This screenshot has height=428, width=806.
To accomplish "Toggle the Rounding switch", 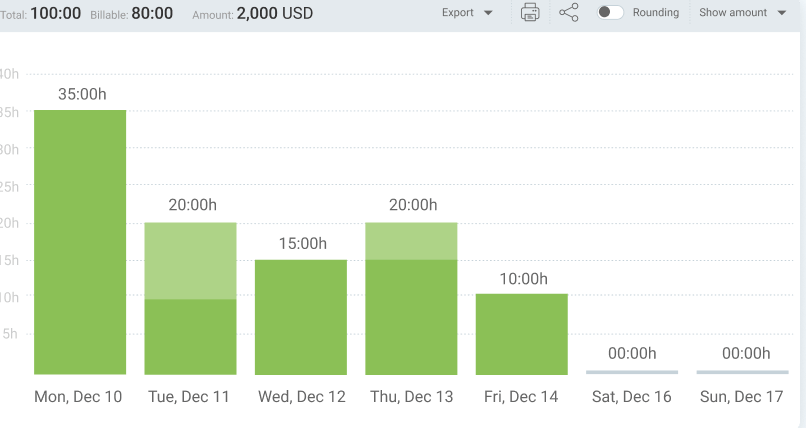I will click(610, 13).
